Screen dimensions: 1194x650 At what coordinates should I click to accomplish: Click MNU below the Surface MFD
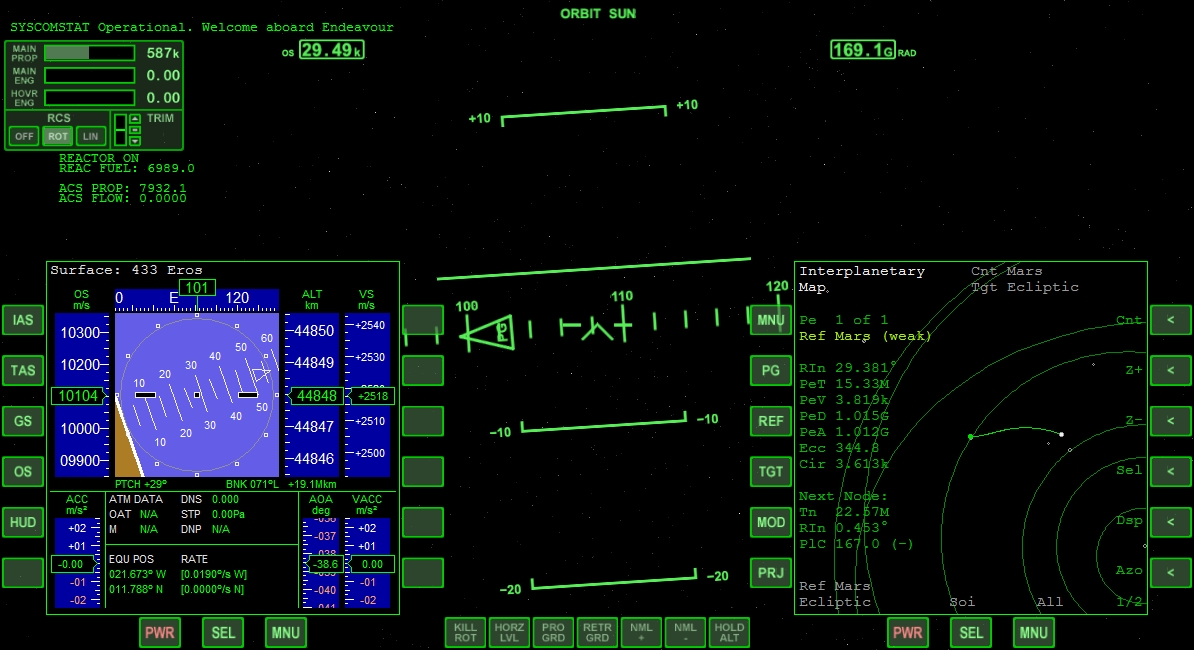tap(286, 632)
